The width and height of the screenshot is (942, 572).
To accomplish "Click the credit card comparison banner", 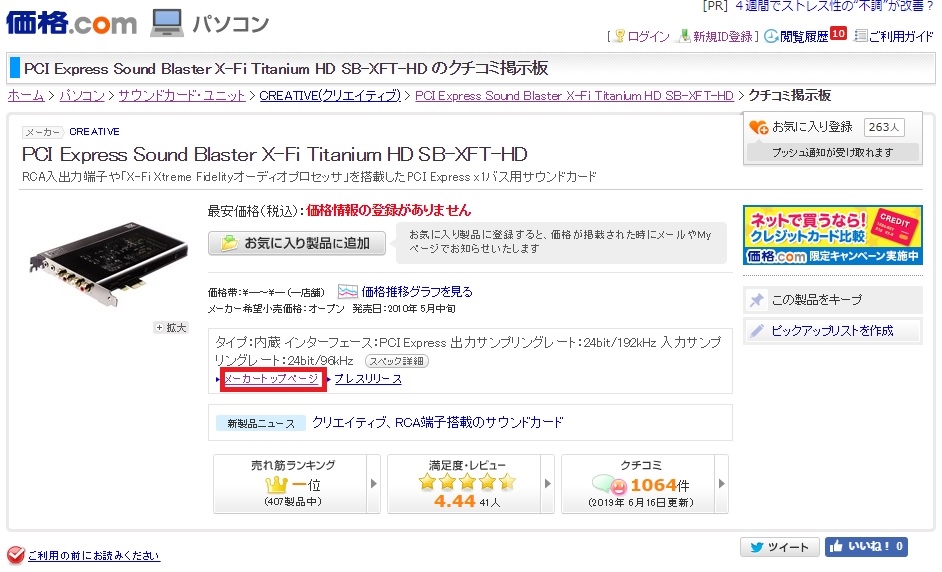I will pos(833,235).
